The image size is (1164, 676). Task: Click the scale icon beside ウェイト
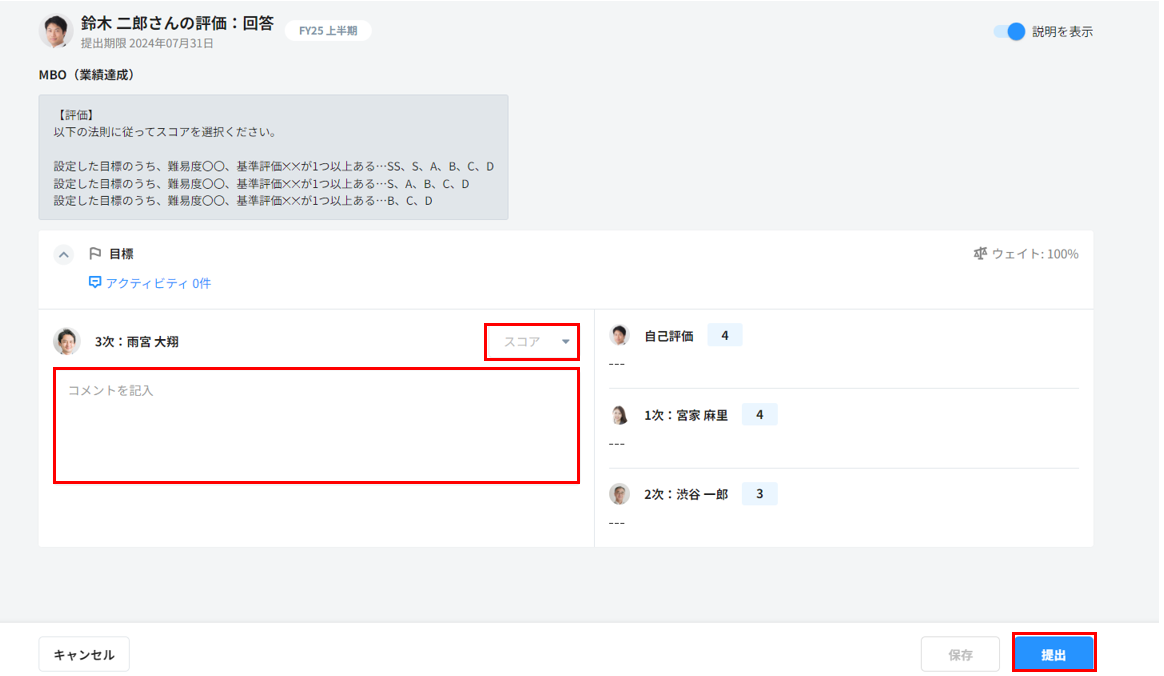coord(980,254)
